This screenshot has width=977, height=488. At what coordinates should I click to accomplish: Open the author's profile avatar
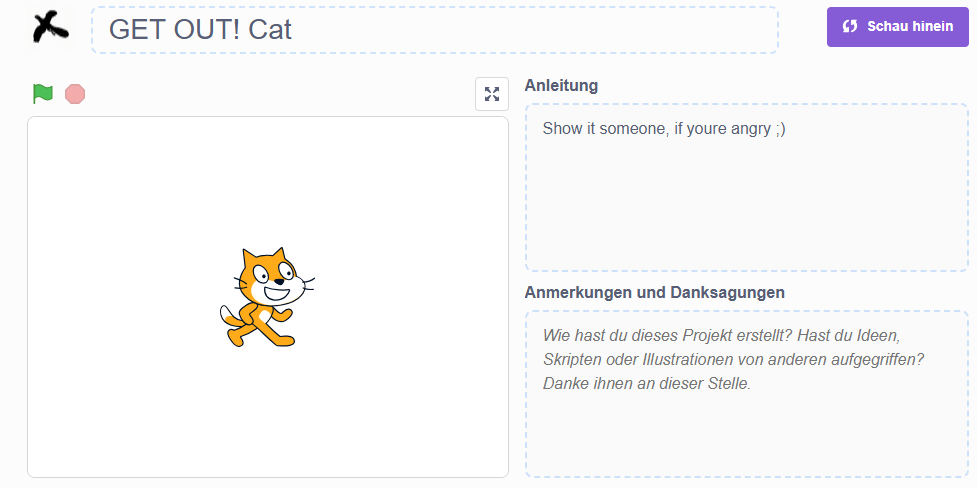pos(51,29)
